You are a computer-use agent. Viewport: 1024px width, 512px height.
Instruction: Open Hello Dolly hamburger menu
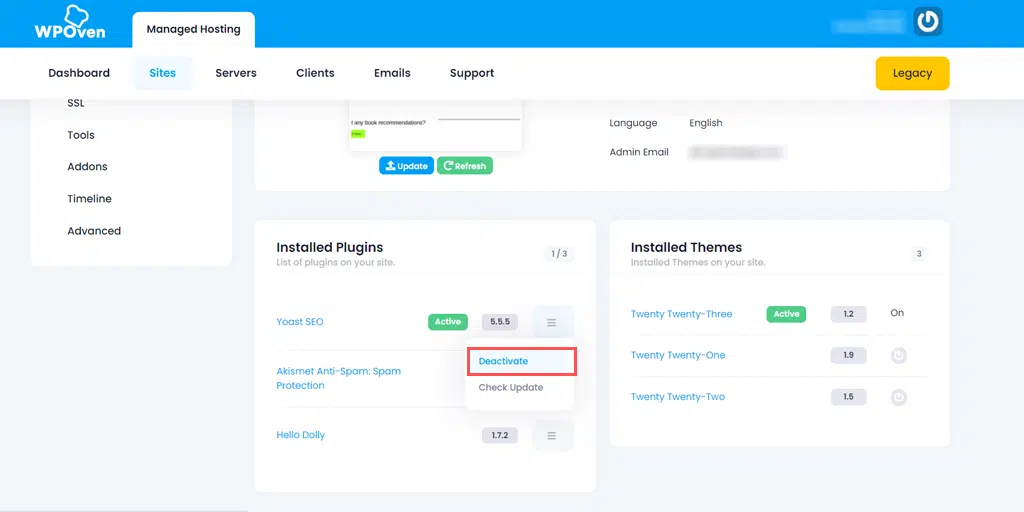pos(552,436)
